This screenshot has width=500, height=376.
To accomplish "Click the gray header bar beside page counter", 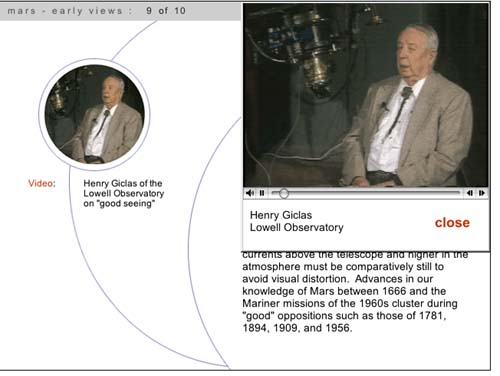I will pos(213,11).
